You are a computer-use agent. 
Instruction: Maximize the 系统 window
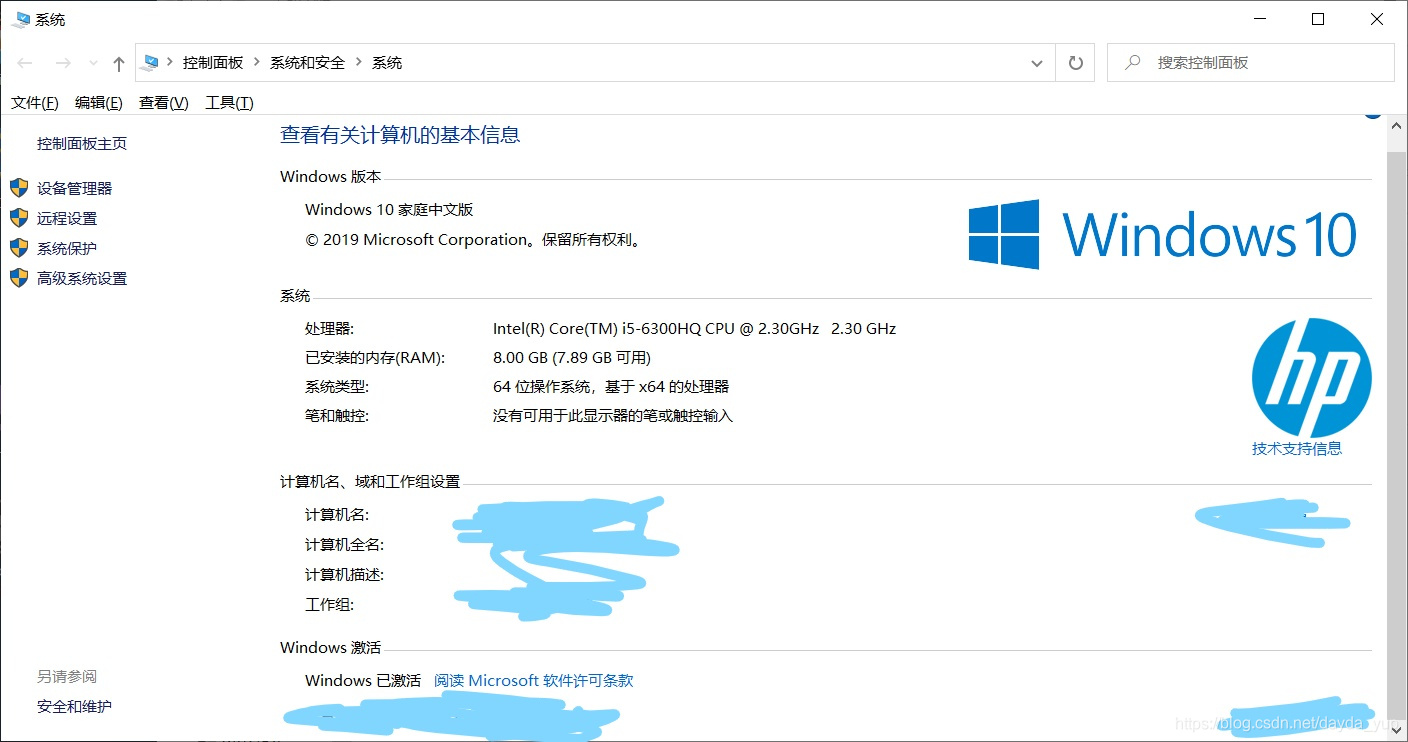click(x=1318, y=19)
